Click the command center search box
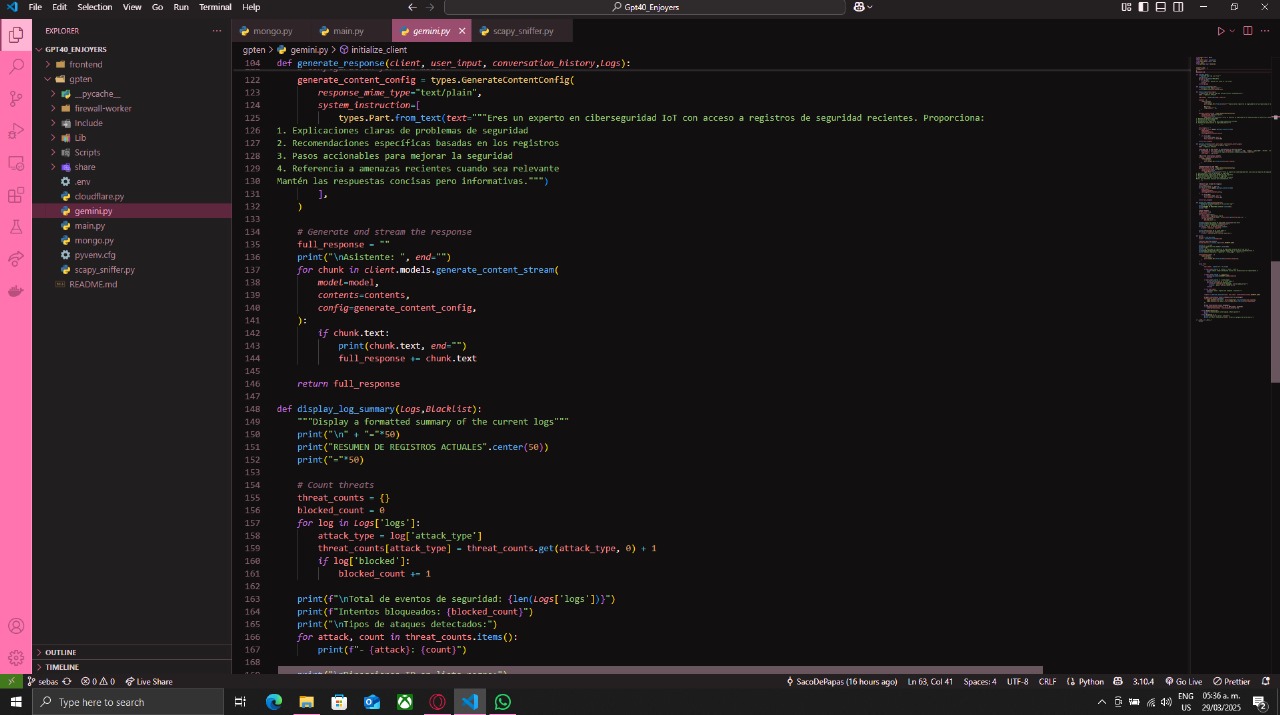1280x715 pixels. [x=644, y=7]
